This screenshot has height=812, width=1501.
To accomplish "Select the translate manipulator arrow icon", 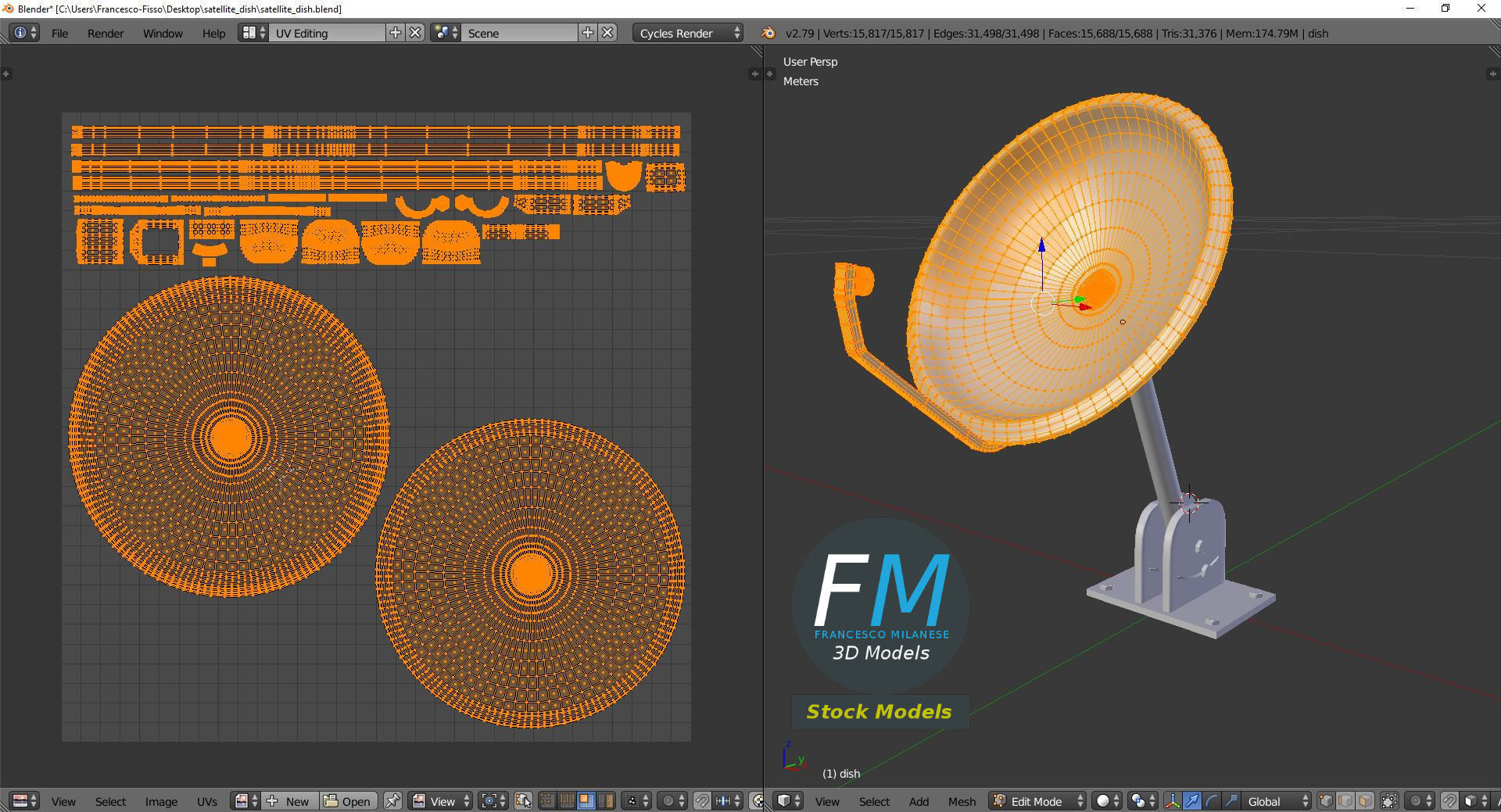I will point(1192,801).
